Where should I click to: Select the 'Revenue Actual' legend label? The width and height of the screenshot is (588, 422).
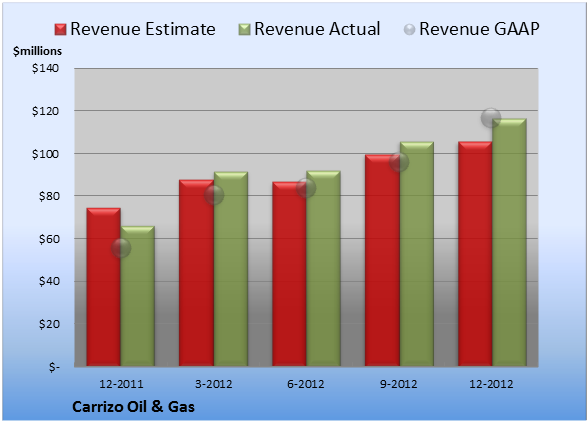[x=317, y=29]
